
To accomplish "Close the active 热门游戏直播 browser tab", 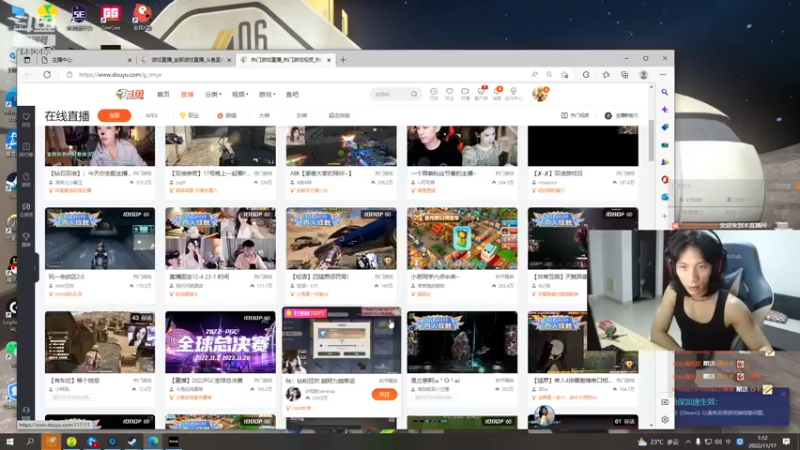I will [329, 60].
